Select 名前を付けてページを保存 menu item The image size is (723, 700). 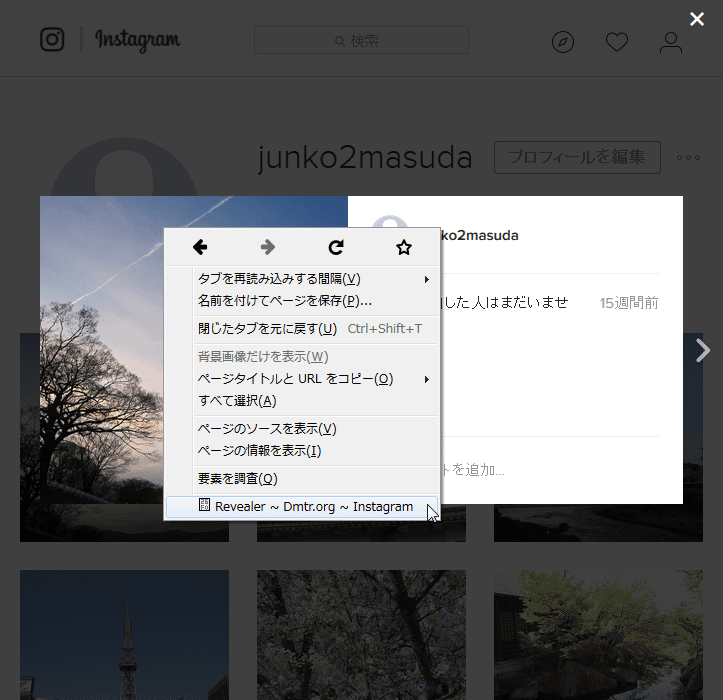tap(302, 301)
